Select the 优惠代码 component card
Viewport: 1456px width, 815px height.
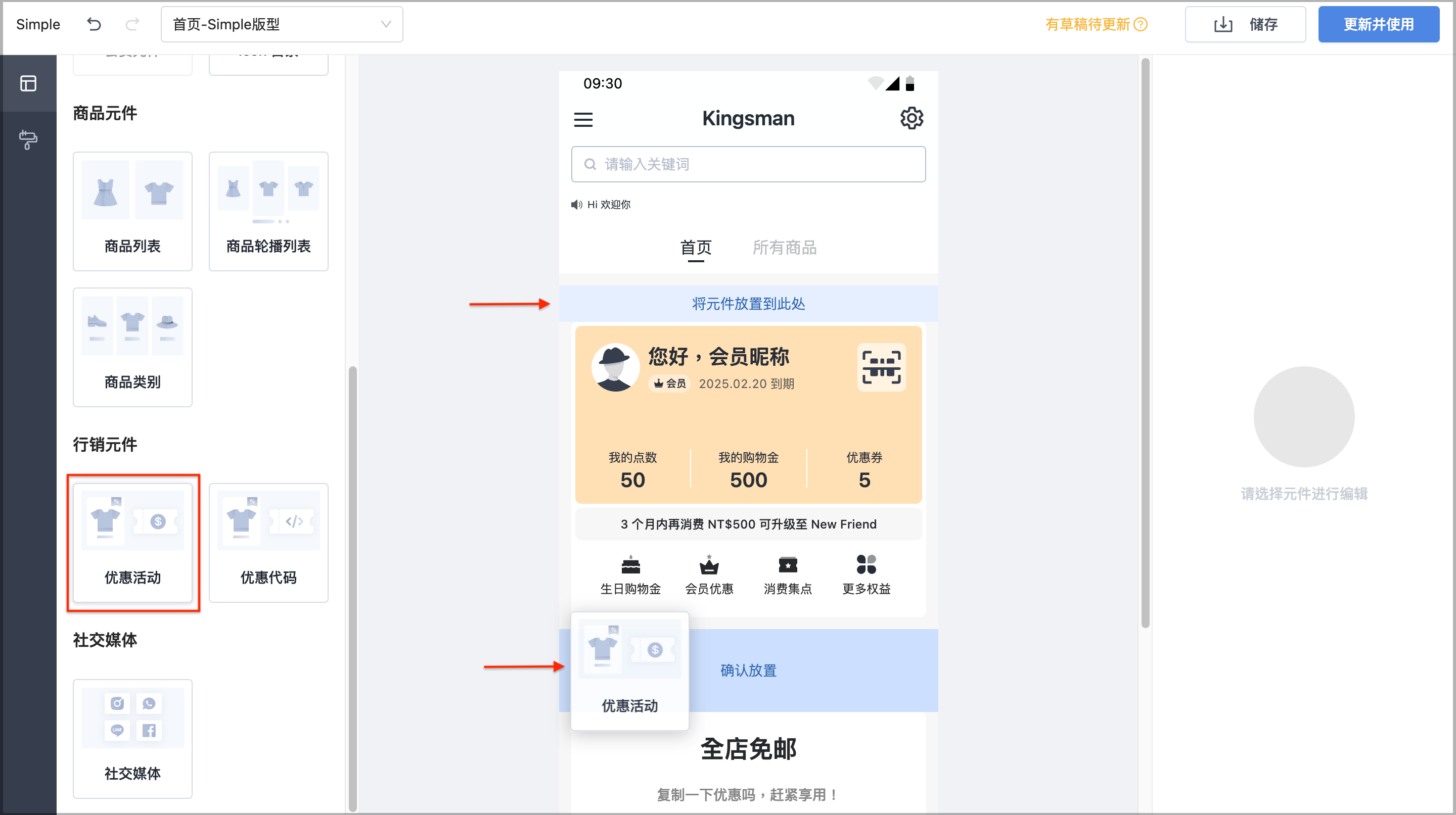click(x=268, y=543)
